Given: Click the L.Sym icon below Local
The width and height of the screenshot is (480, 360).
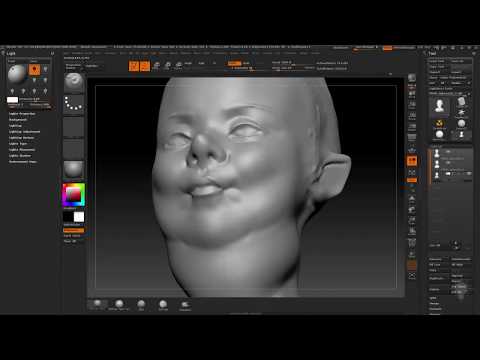Looking at the screenshot, I should click(412, 172).
